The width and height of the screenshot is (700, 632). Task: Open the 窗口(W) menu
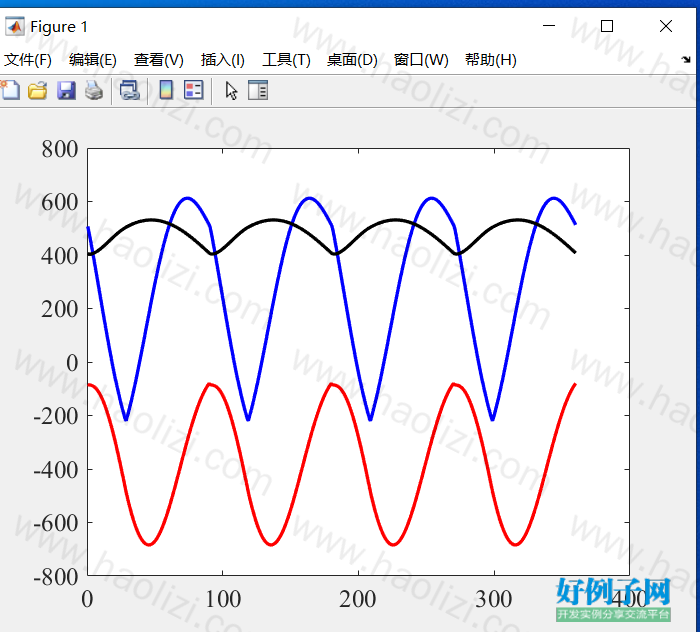[x=421, y=60]
